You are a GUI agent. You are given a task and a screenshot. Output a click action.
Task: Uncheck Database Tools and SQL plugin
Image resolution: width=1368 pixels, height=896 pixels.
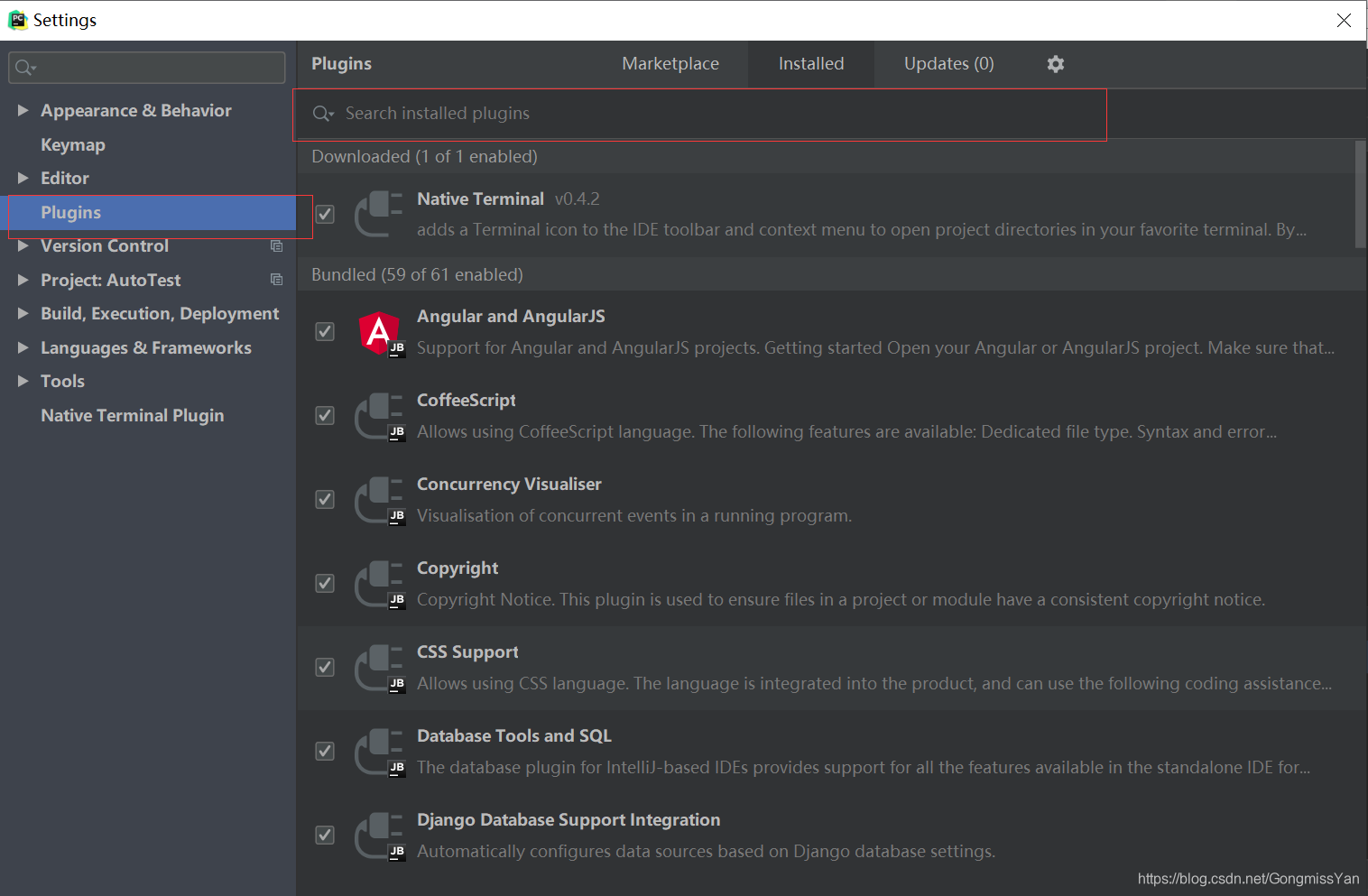[x=325, y=751]
